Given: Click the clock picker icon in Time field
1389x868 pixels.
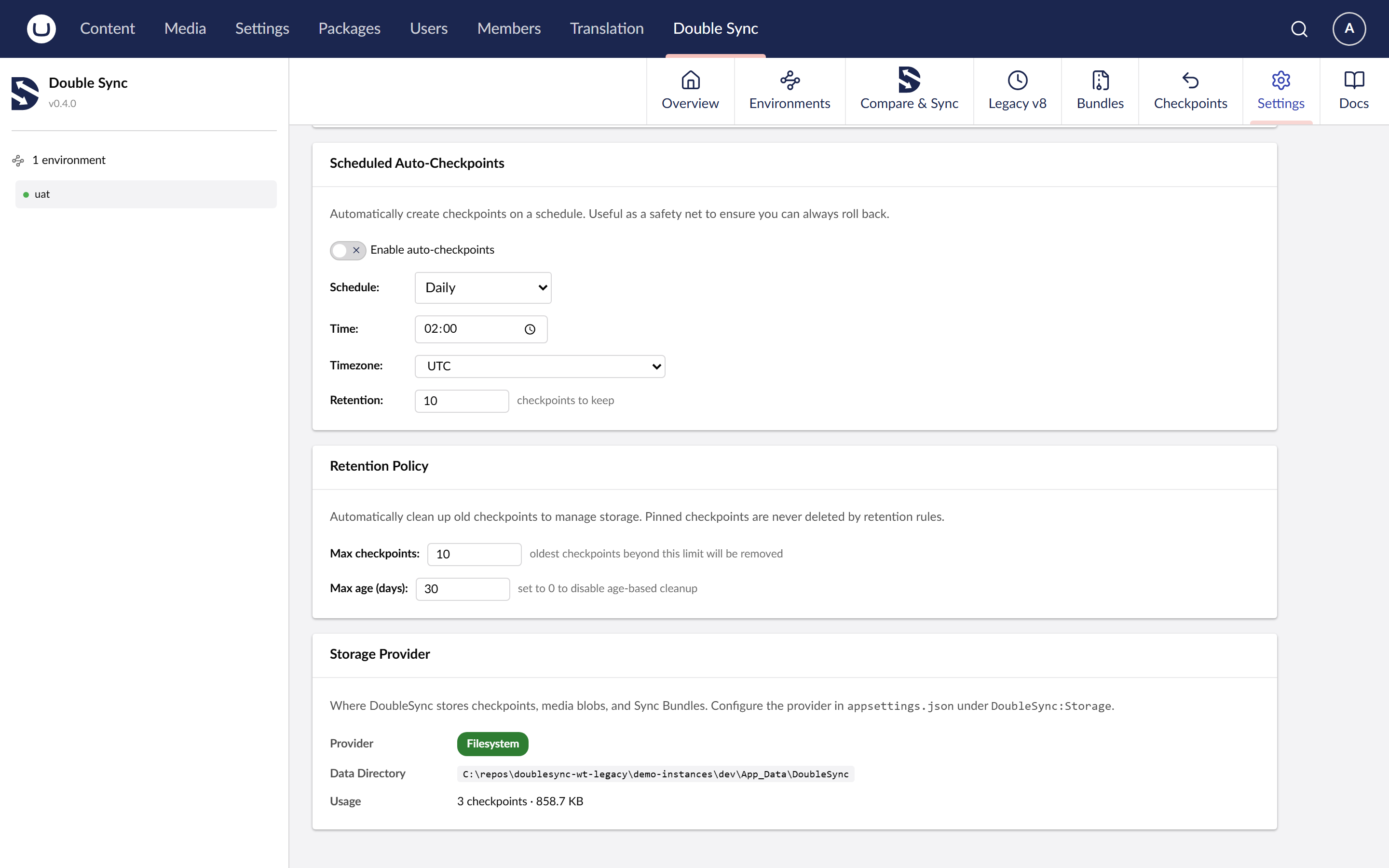Looking at the screenshot, I should (x=530, y=329).
